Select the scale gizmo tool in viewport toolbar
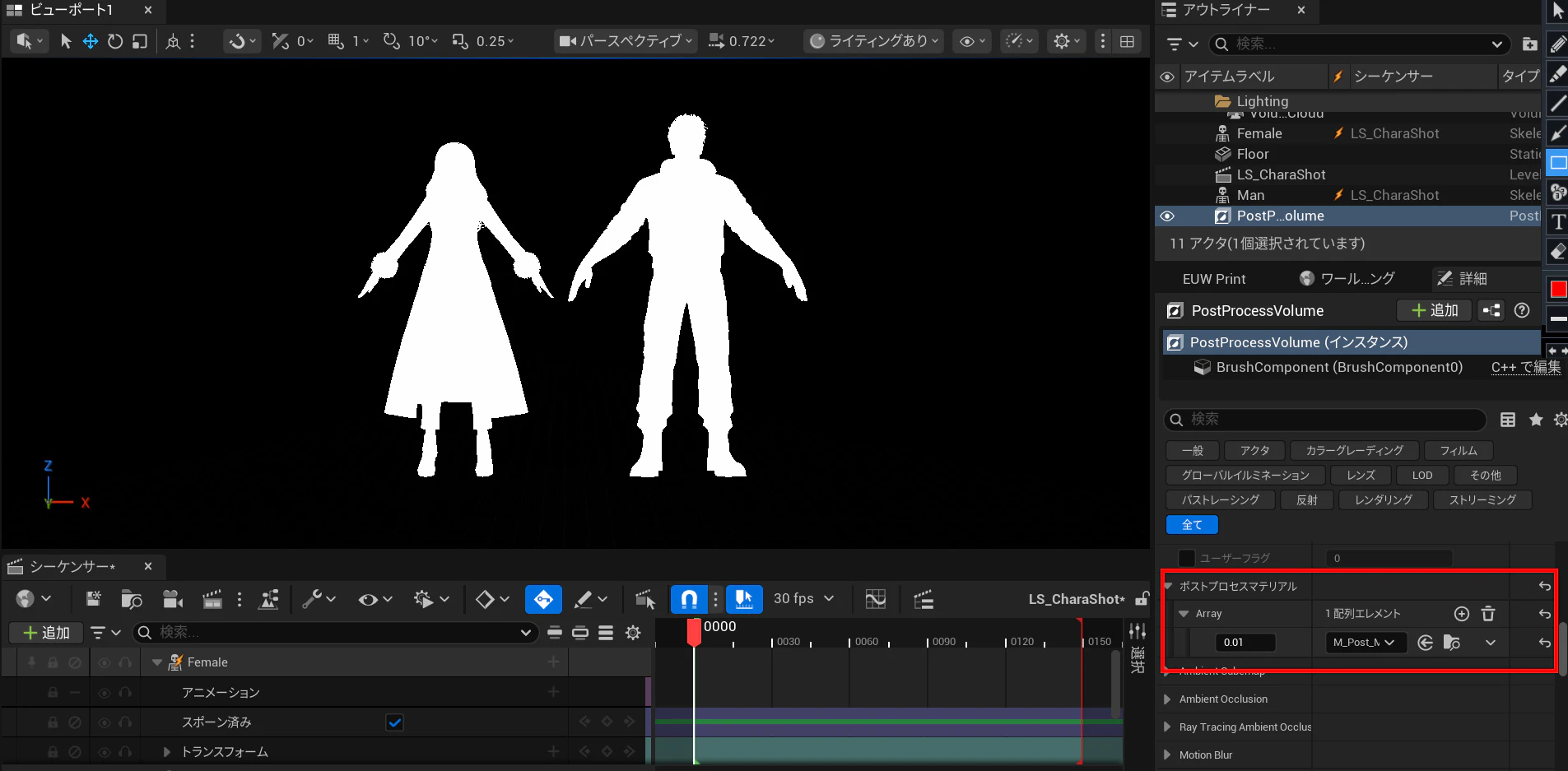The height and width of the screenshot is (771, 1568). coord(140,41)
